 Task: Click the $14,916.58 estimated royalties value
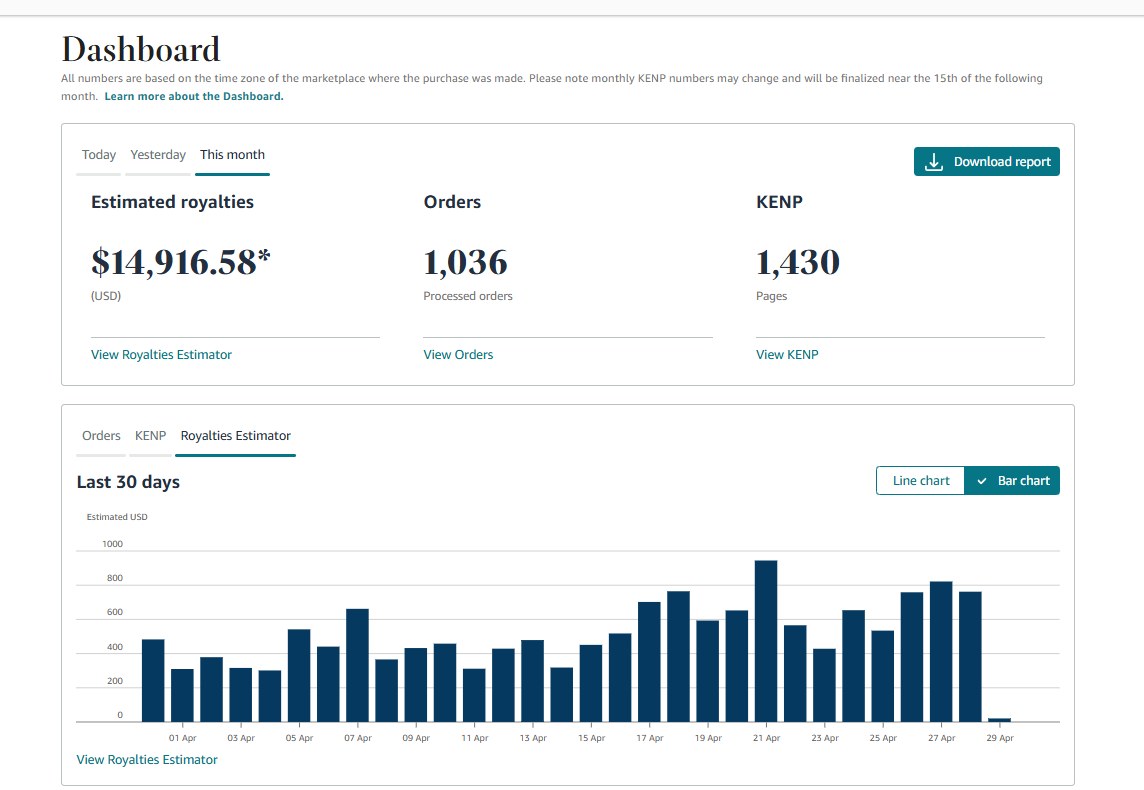coord(180,262)
